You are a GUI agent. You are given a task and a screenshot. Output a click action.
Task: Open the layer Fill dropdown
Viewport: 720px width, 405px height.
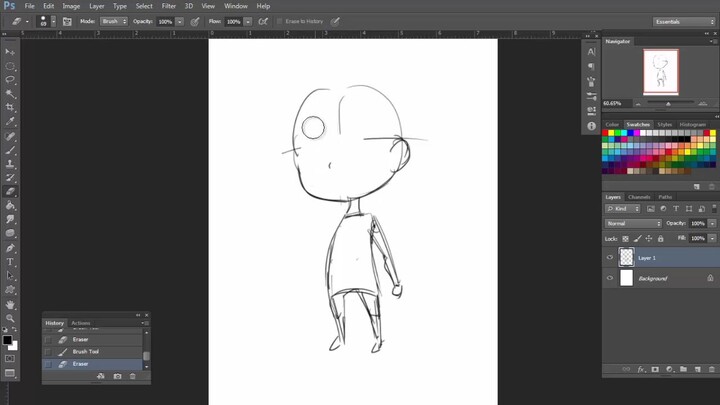point(712,238)
